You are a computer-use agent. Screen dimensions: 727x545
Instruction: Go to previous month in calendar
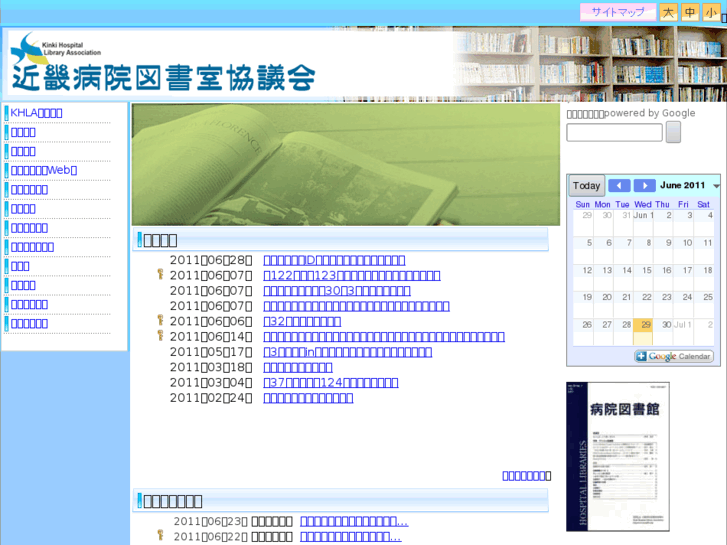tap(619, 186)
